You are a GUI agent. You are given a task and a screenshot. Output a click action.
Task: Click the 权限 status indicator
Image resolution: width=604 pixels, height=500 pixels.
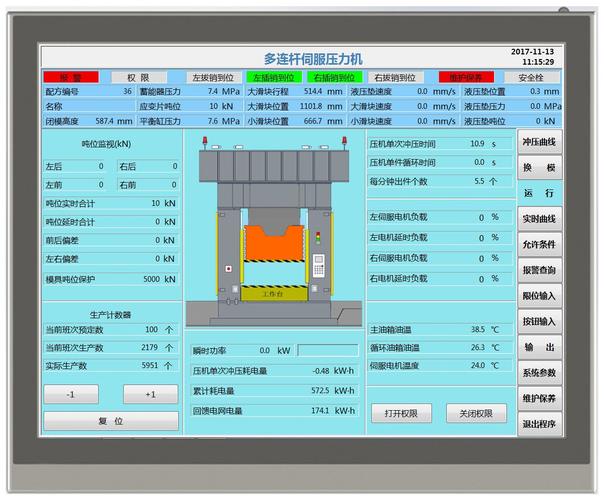pyautogui.click(x=139, y=77)
